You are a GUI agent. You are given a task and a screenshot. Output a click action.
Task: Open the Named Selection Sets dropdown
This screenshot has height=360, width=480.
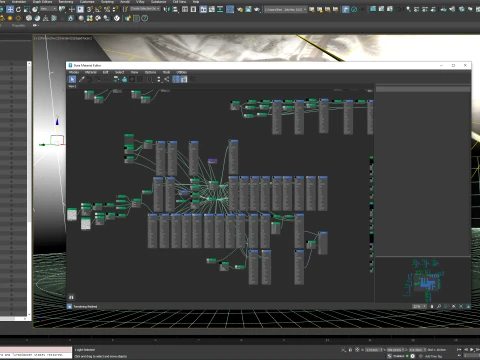coord(145,9)
